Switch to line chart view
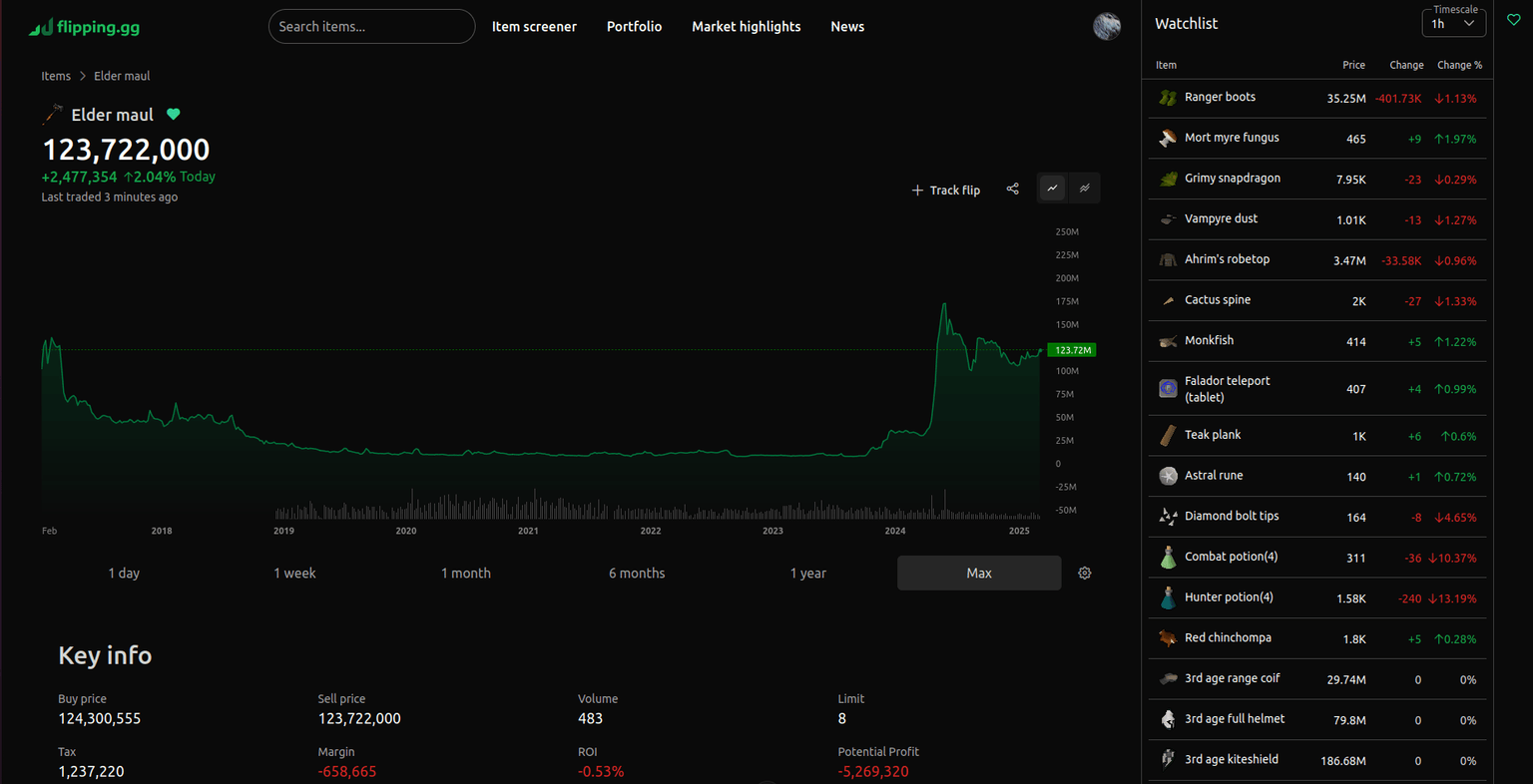The image size is (1533, 784). pyautogui.click(x=1052, y=189)
